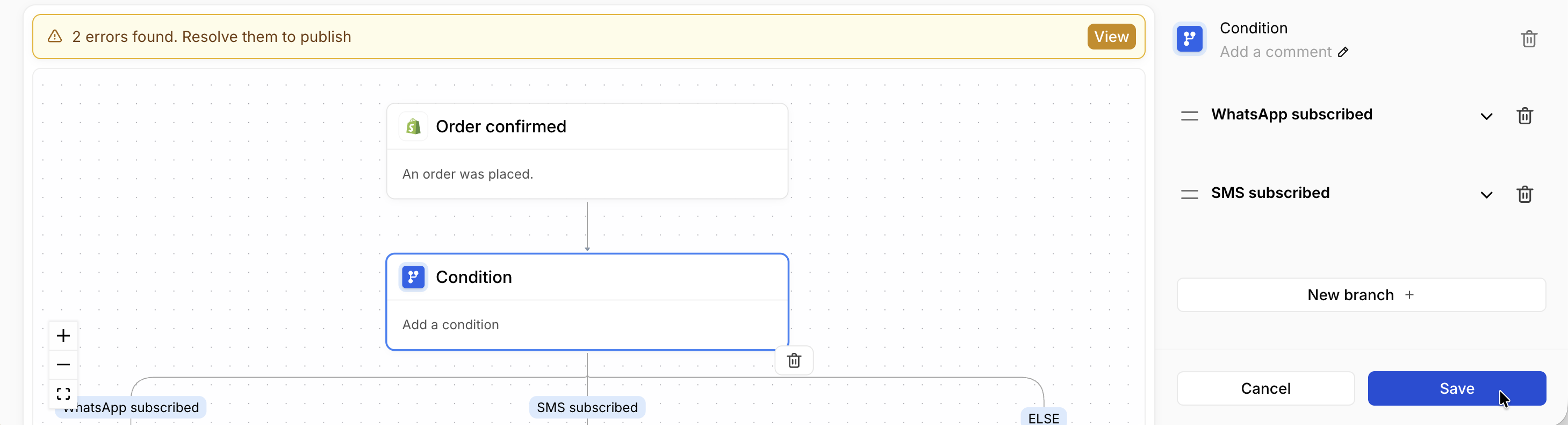Click the ELSE branch label
This screenshot has height=425, width=1568.
pyautogui.click(x=1042, y=417)
